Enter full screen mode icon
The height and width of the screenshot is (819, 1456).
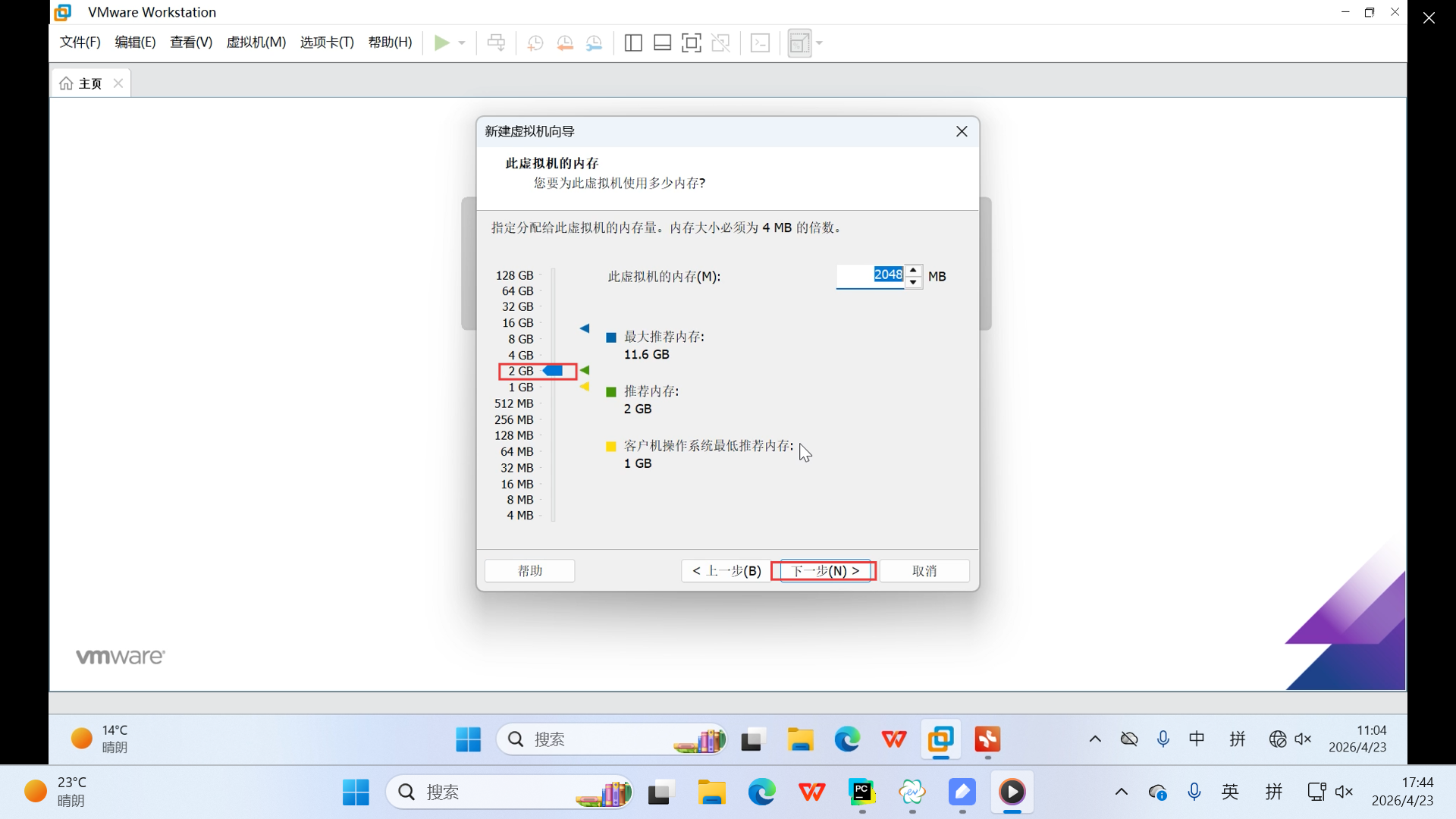[x=691, y=43]
